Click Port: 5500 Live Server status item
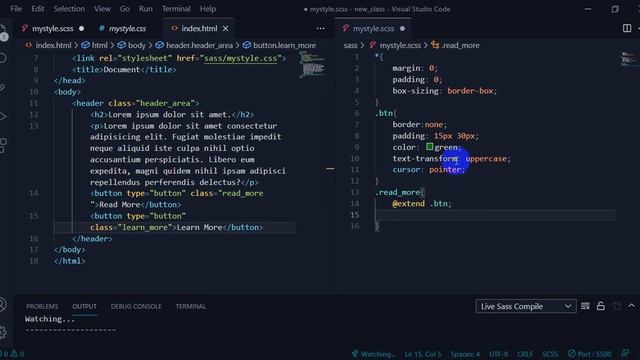The width and height of the screenshot is (640, 360). click(590, 354)
